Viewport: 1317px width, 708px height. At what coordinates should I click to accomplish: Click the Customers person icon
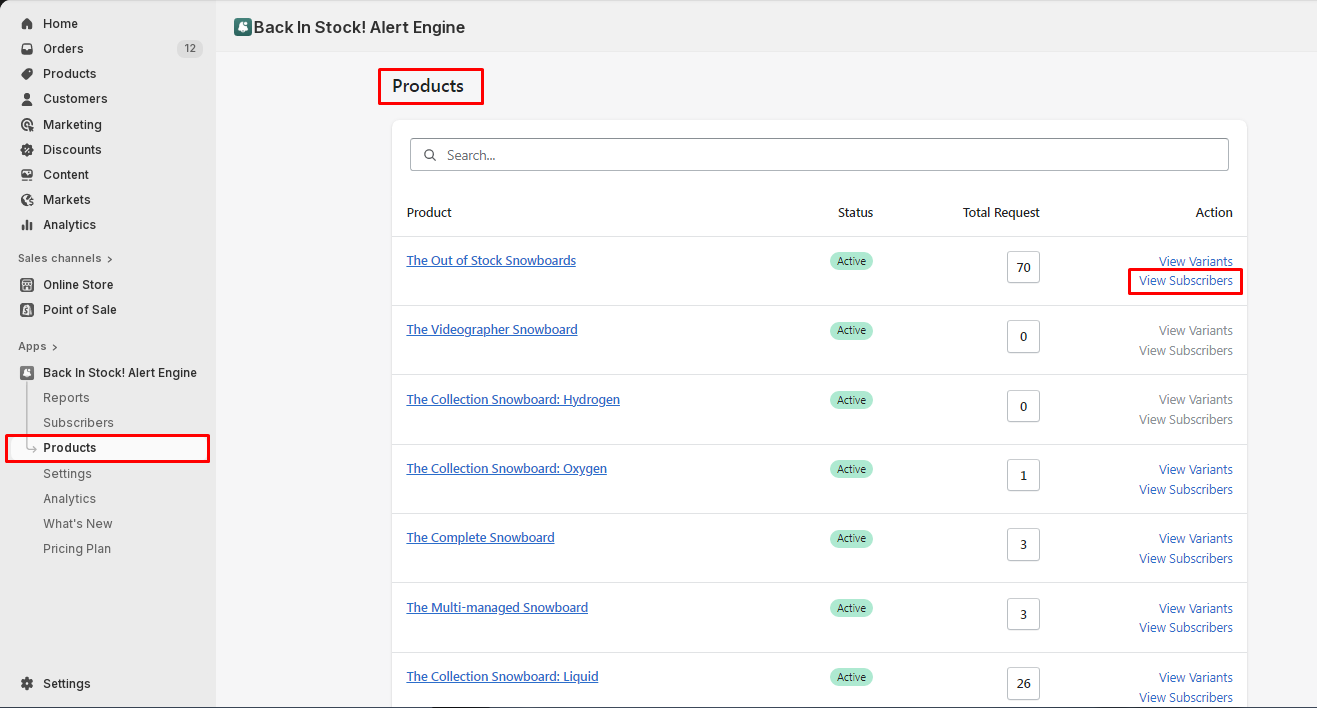click(27, 98)
